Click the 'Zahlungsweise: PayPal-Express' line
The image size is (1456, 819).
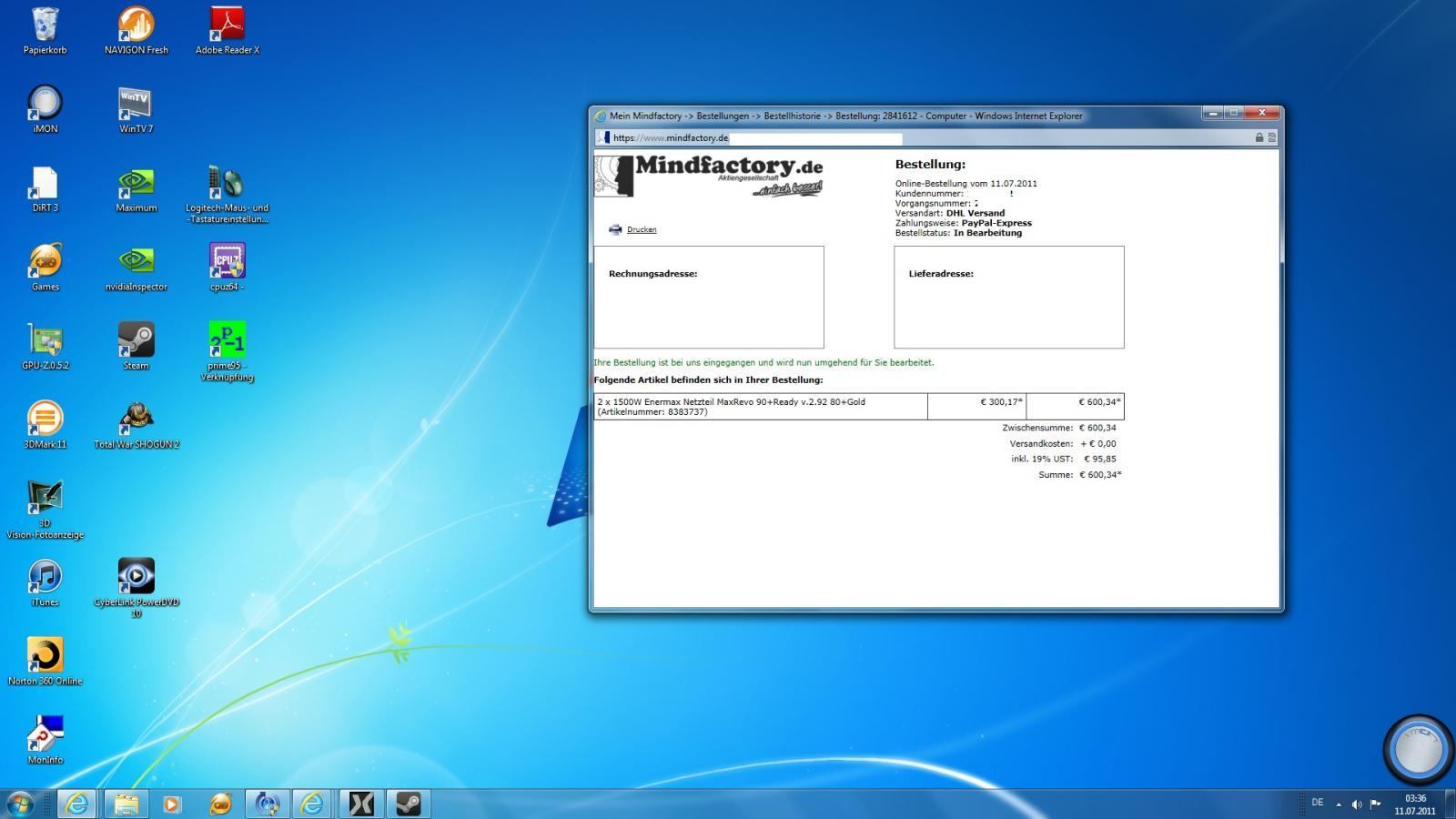click(x=964, y=223)
